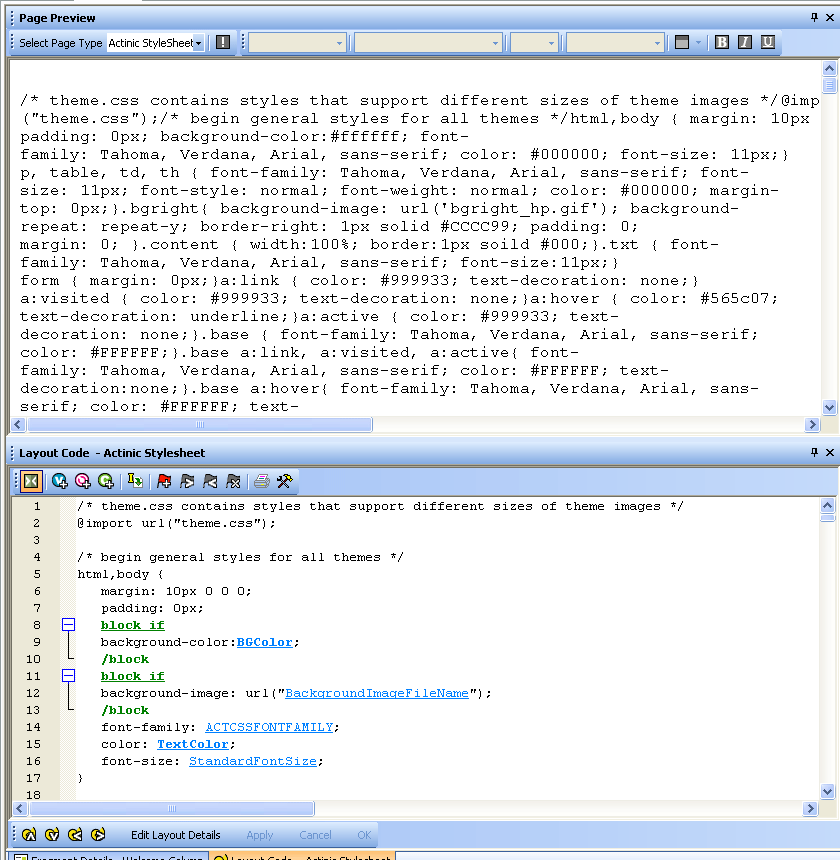Click the BGColor variable link
Screen dimensions: 840x860
[x=264, y=642]
